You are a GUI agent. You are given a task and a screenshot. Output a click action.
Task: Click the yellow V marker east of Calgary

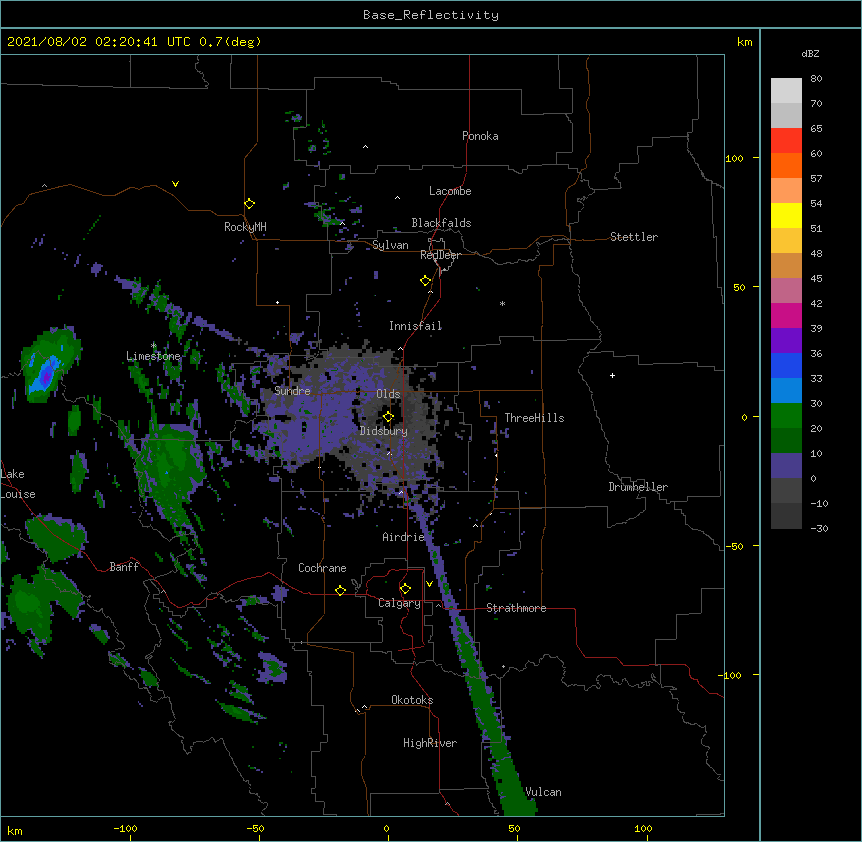429,584
